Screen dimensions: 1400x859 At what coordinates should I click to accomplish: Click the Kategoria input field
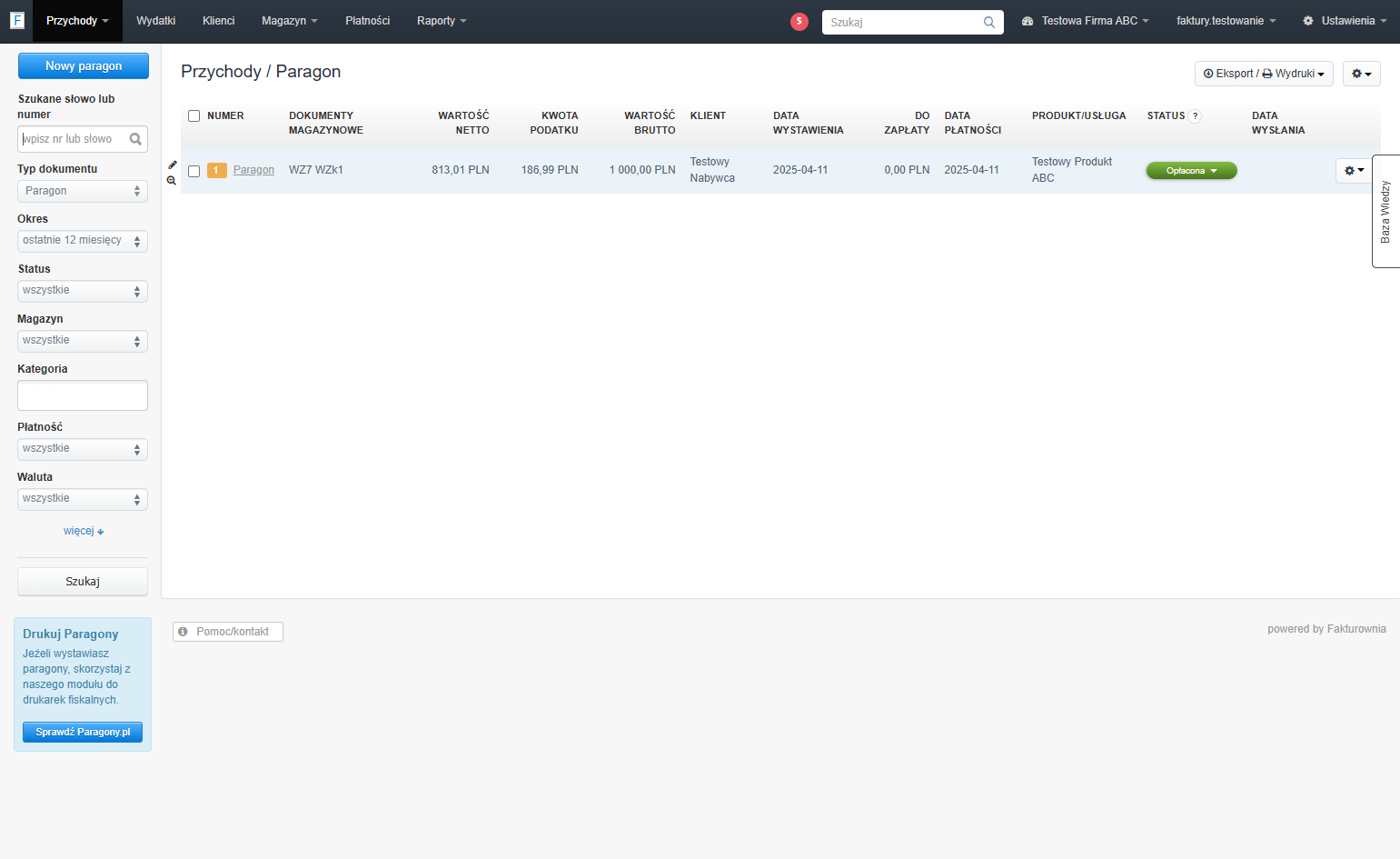[83, 395]
